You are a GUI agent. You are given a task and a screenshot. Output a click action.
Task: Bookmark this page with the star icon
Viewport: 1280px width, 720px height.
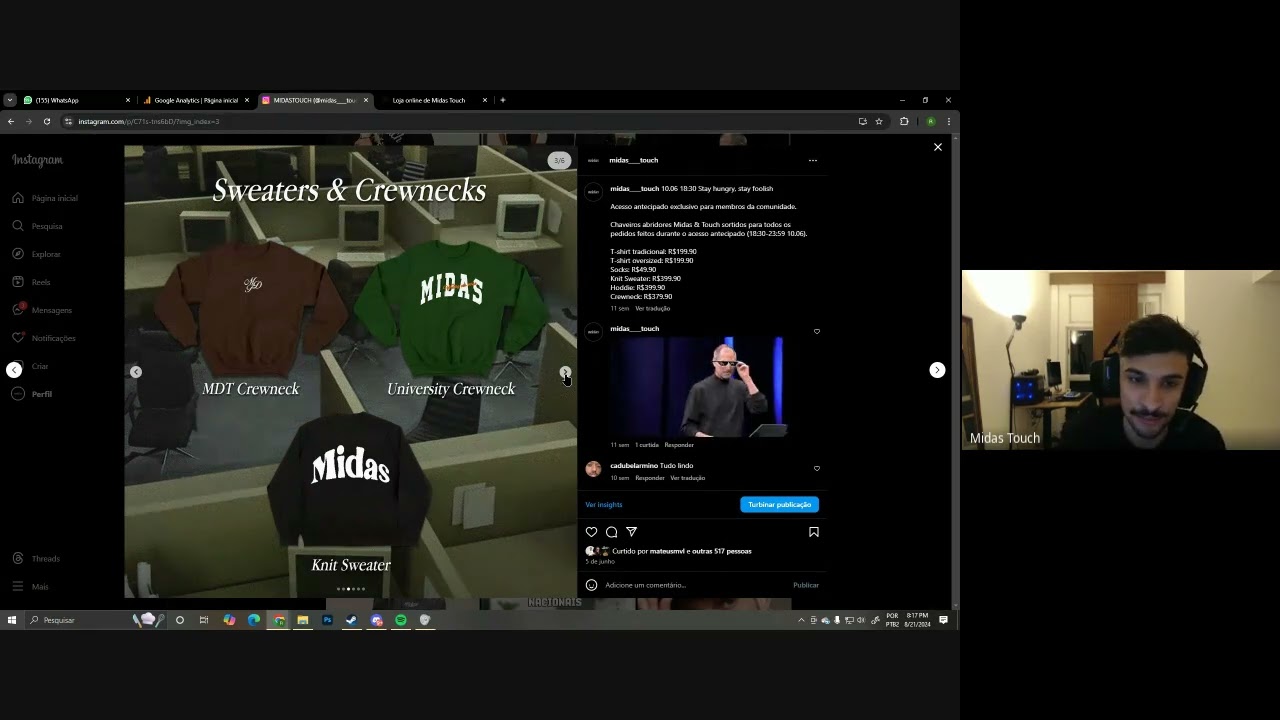pyautogui.click(x=879, y=121)
